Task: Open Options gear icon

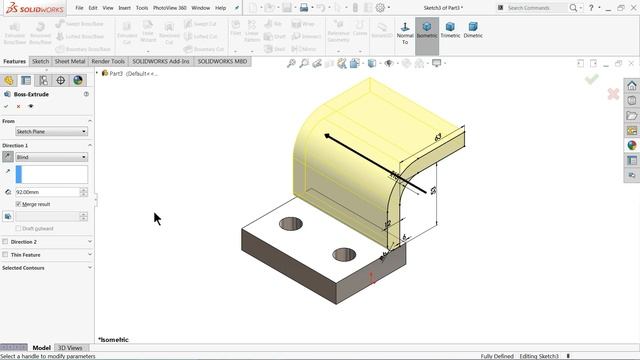Action: pyautogui.click(x=380, y=7)
